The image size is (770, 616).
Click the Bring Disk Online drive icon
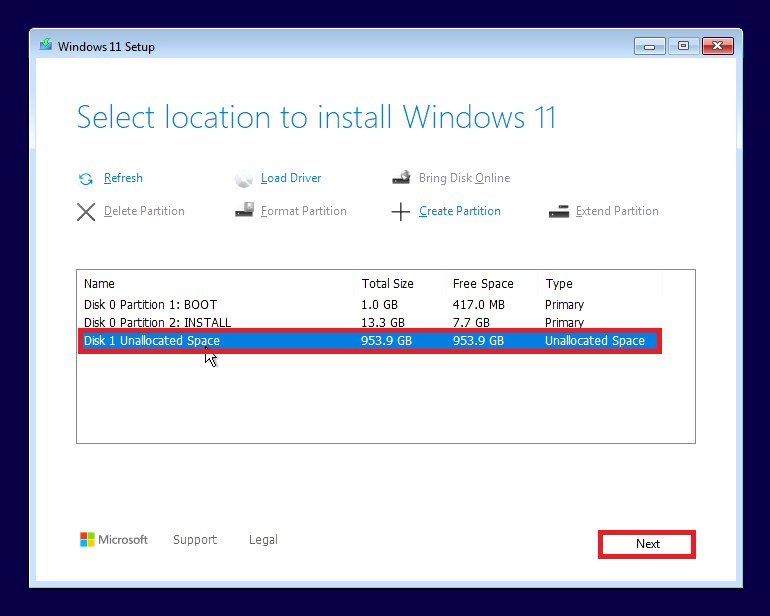pyautogui.click(x=401, y=177)
